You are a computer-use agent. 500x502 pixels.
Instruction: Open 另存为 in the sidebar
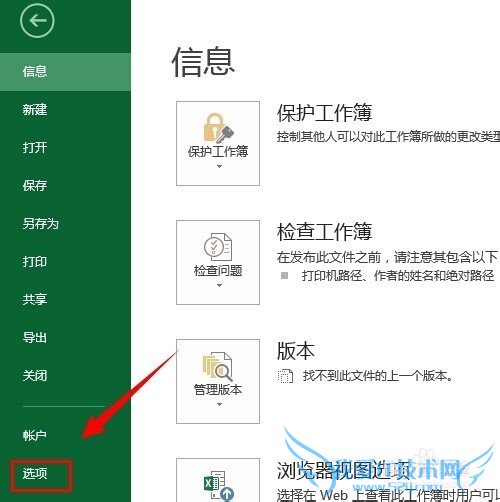click(41, 223)
